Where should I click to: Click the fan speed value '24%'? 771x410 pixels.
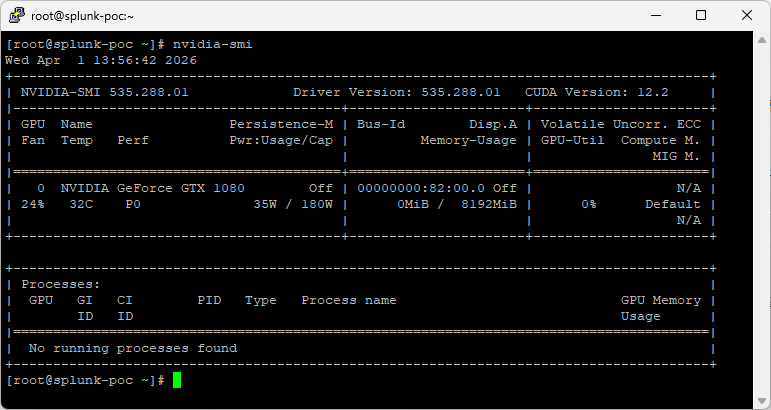32,205
